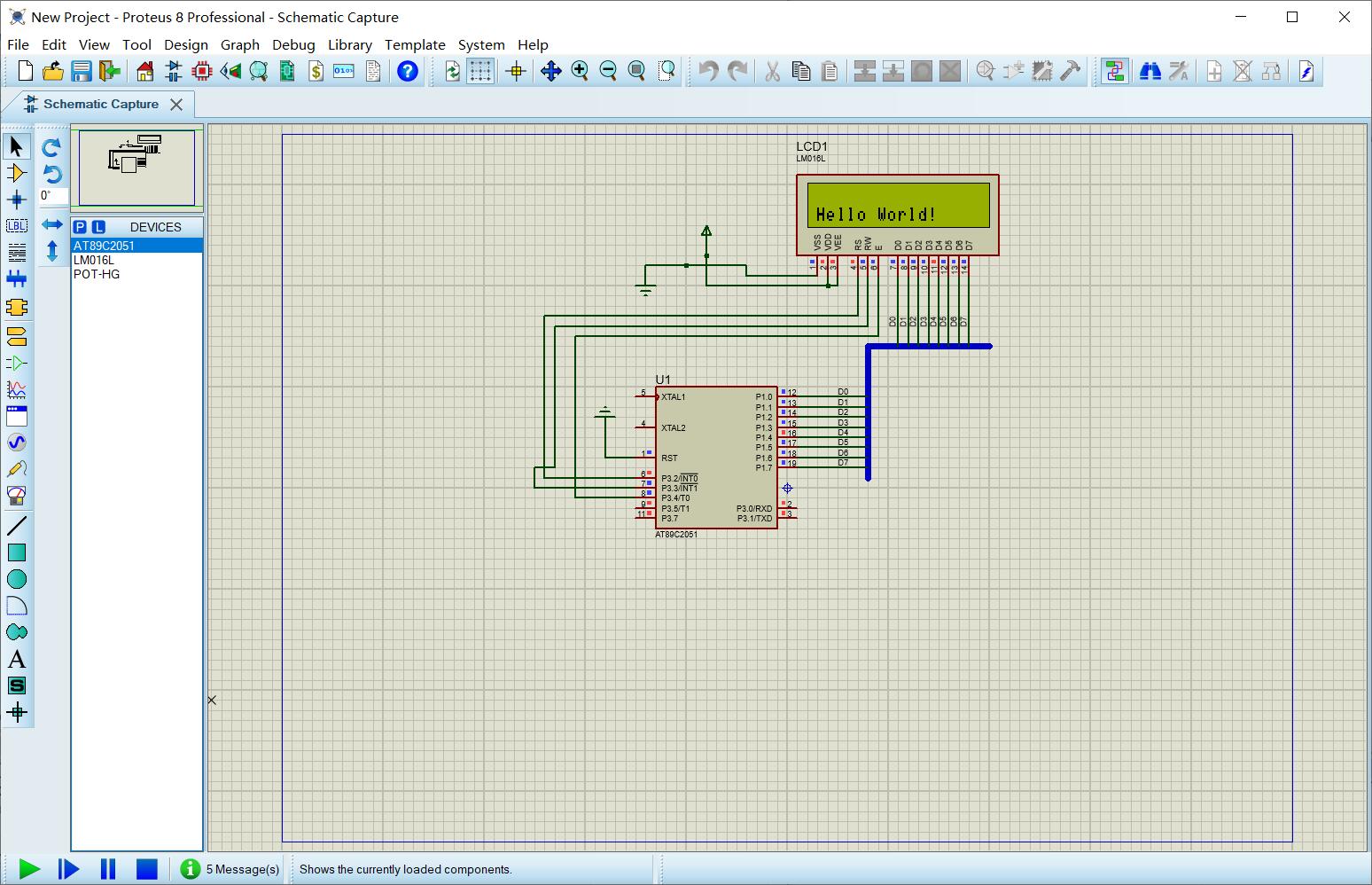This screenshot has height=885, width=1372.
Task: Select the Probe mode tool
Action: point(17,469)
